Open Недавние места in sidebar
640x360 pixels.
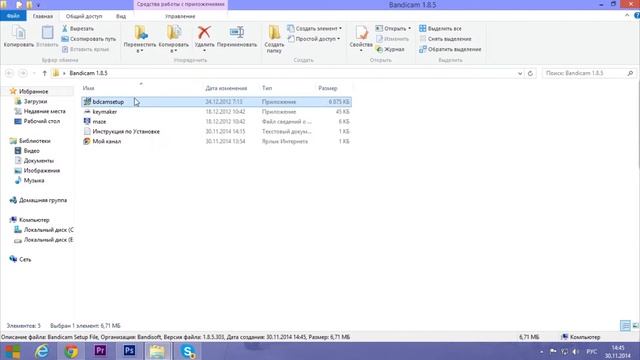[x=40, y=111]
